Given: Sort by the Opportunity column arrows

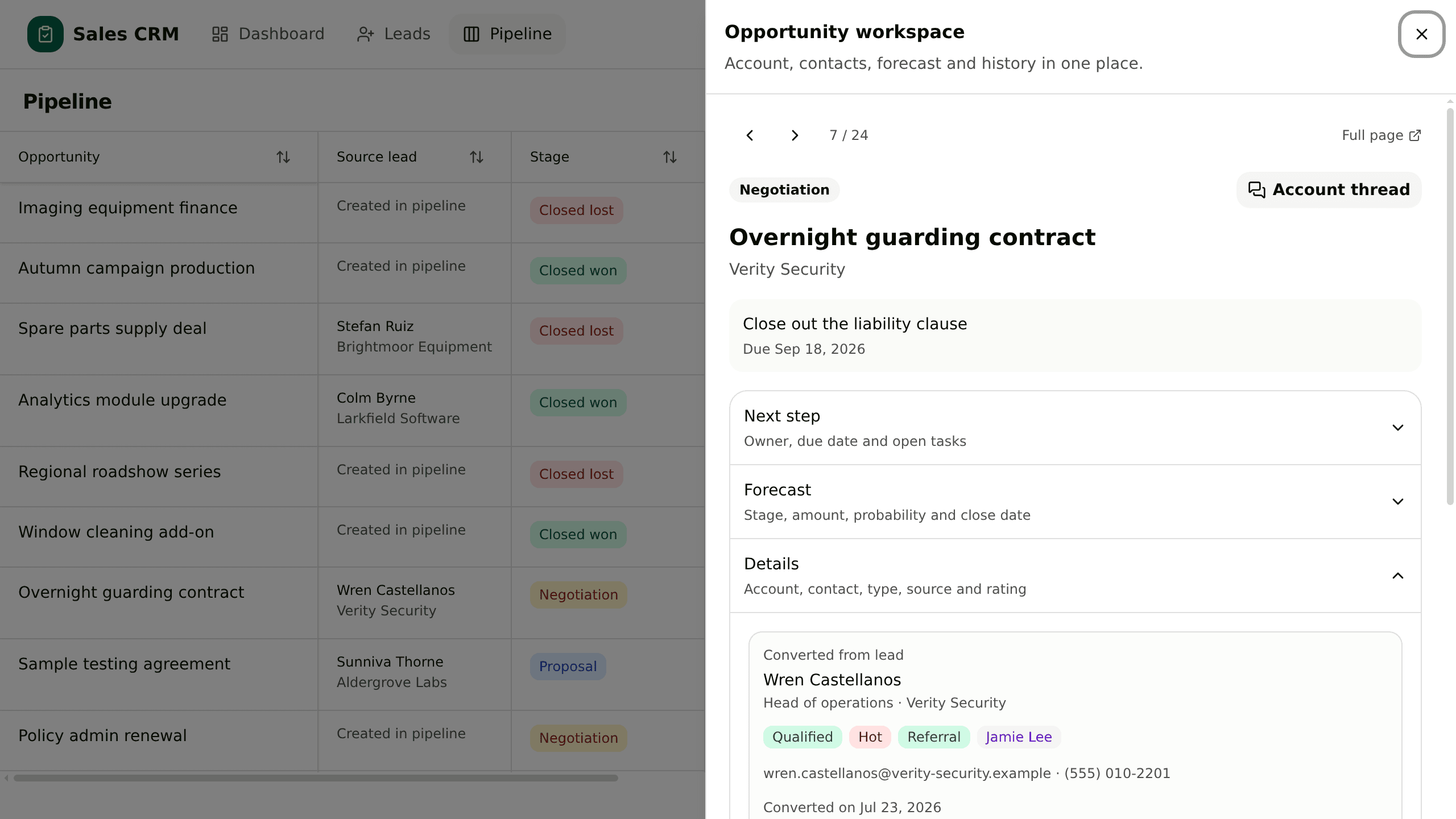Looking at the screenshot, I should (x=283, y=157).
